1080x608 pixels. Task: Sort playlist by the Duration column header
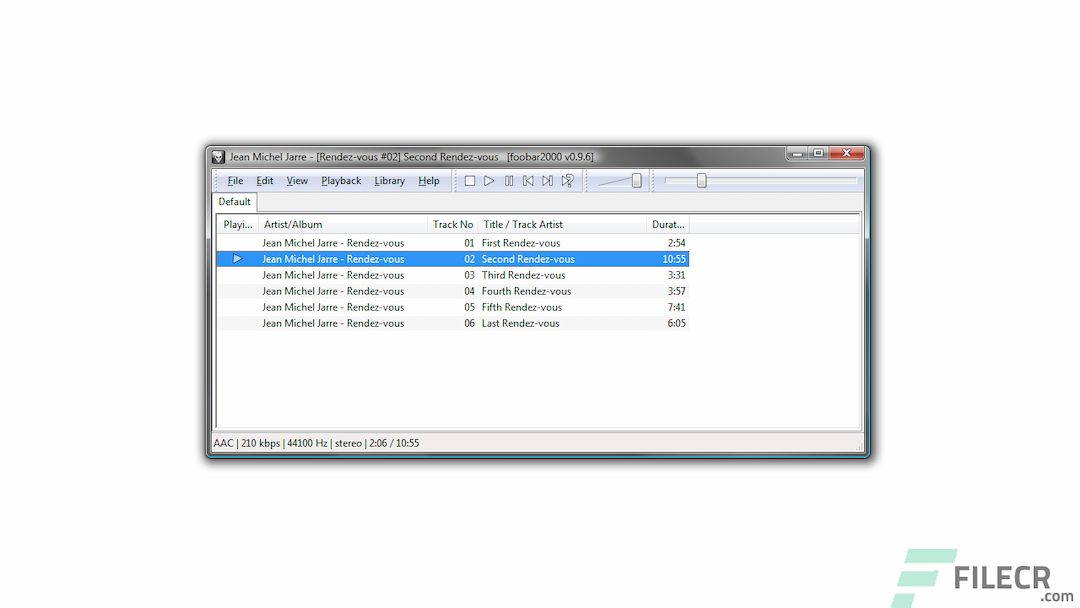click(666, 223)
